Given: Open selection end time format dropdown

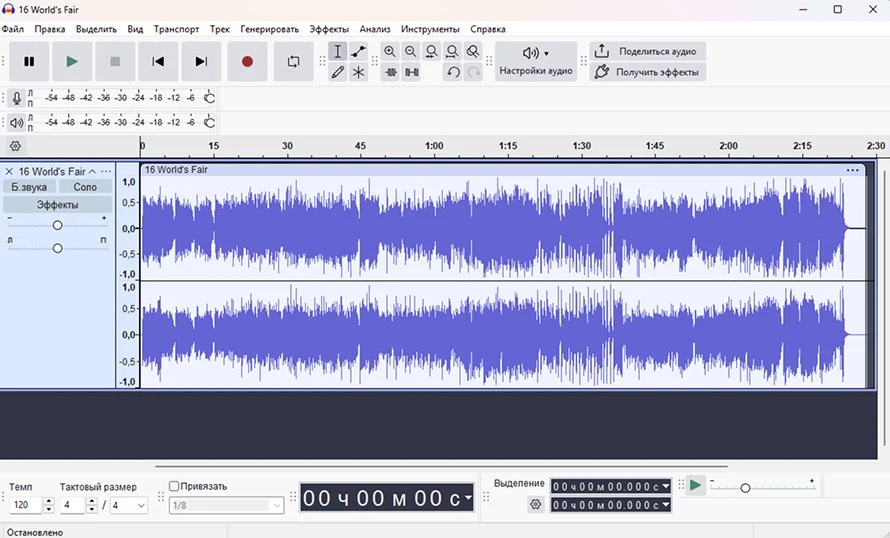Looking at the screenshot, I should click(x=666, y=505).
